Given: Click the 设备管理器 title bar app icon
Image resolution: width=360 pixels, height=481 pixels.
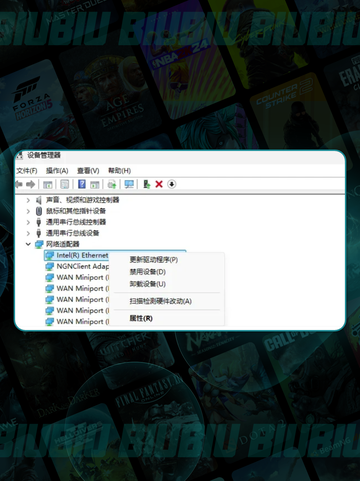Looking at the screenshot, I should tap(20, 155).
